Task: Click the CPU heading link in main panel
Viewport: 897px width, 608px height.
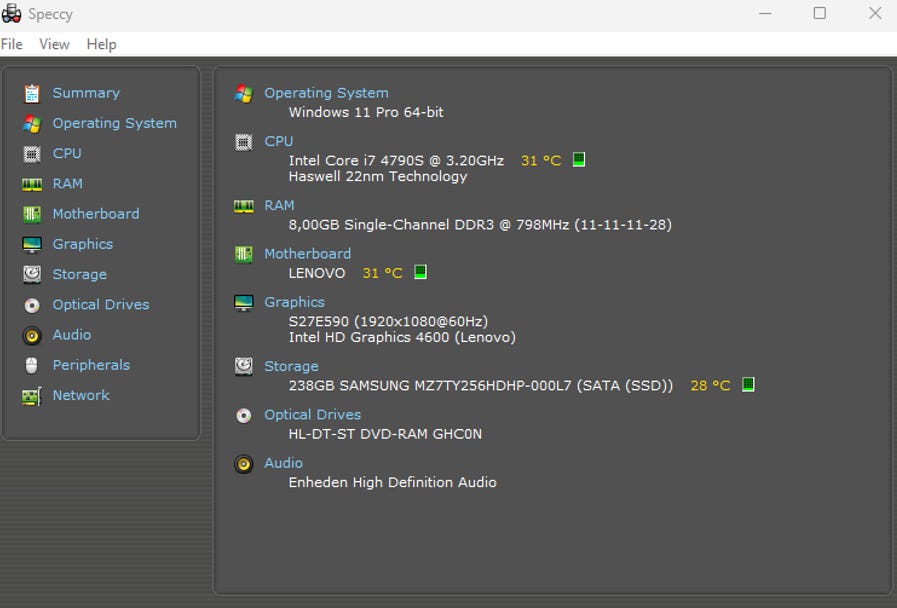Action: (279, 142)
